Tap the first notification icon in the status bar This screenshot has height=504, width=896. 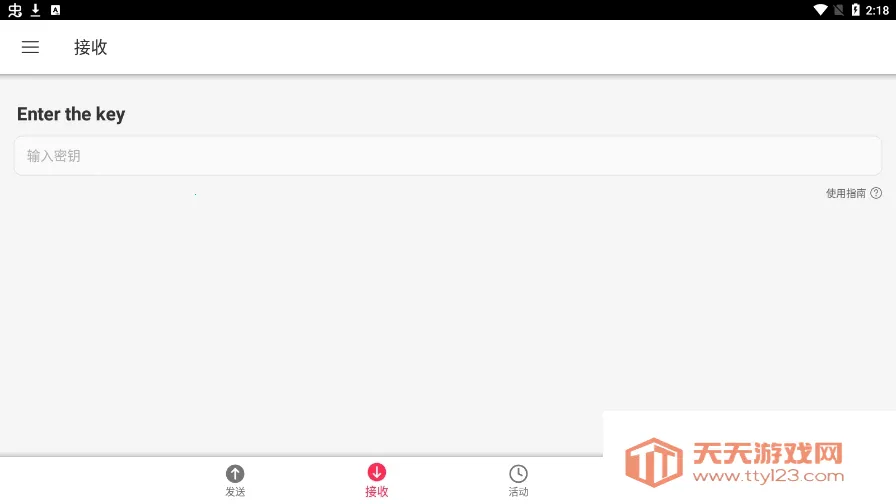15,10
